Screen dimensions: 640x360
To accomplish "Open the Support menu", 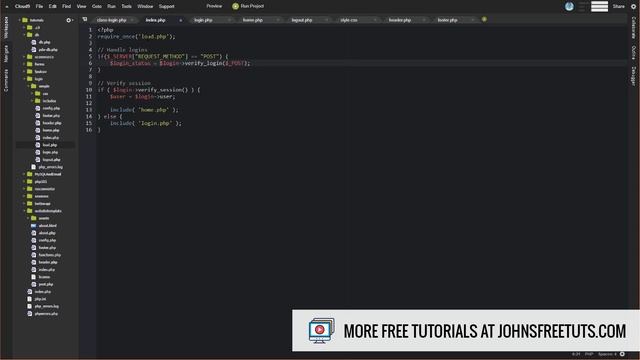I will coord(167,6).
